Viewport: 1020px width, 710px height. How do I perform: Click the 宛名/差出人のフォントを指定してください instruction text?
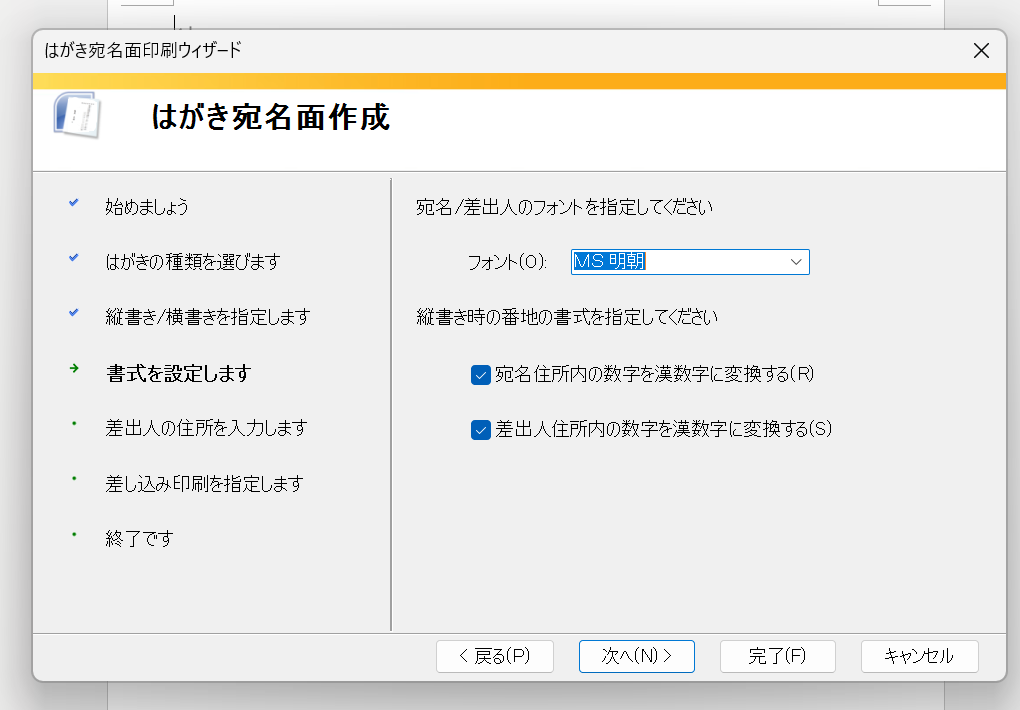(x=564, y=207)
